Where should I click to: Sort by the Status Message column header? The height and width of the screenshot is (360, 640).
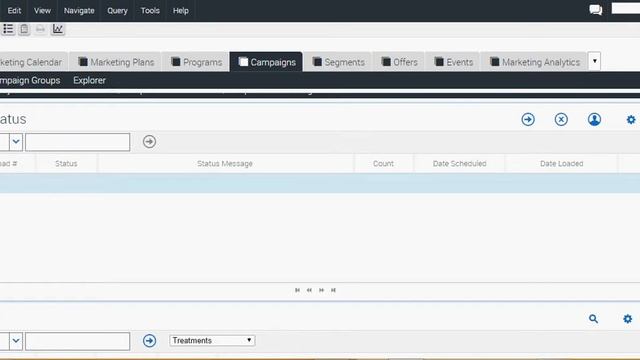click(225, 164)
